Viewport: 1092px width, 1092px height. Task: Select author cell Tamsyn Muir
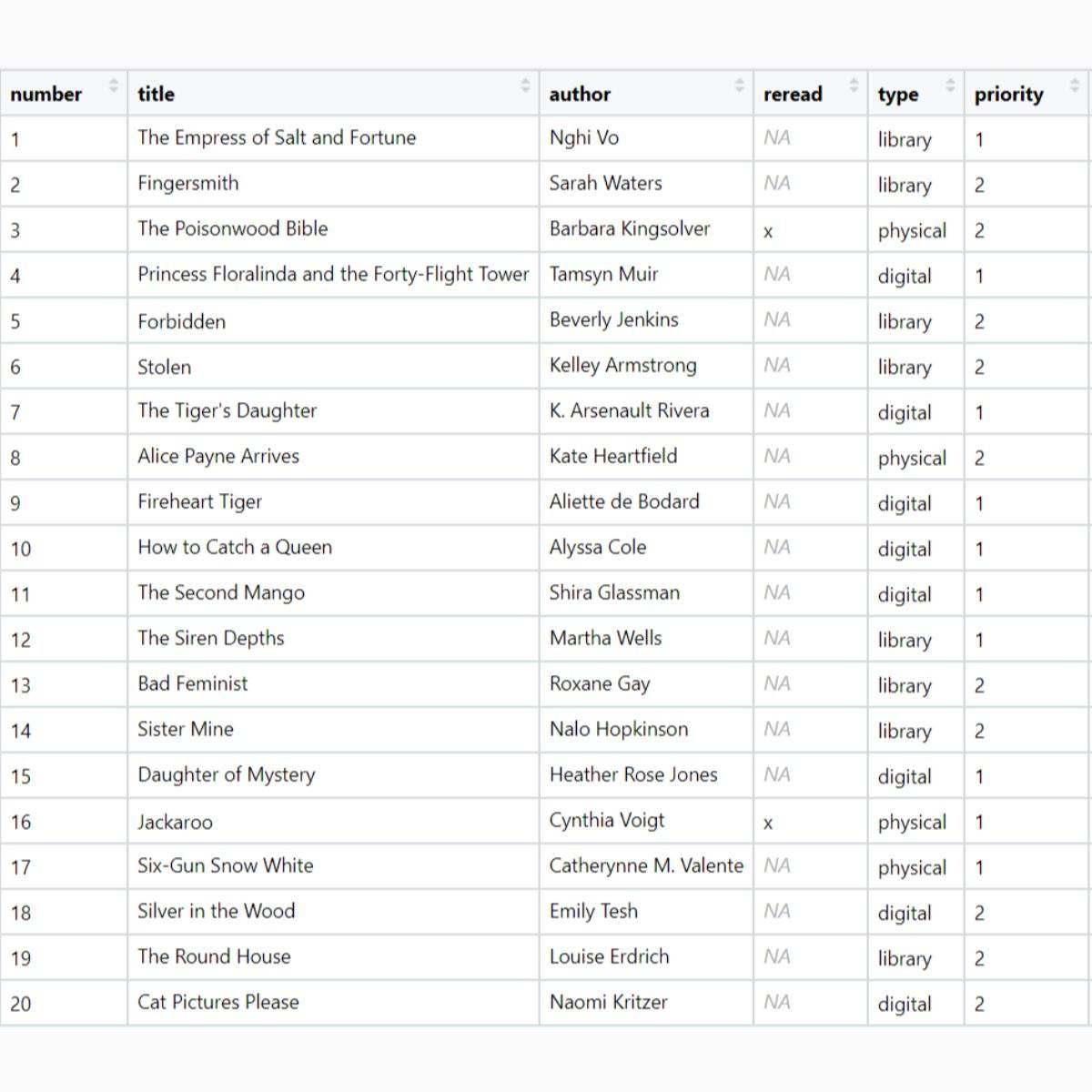point(603,275)
